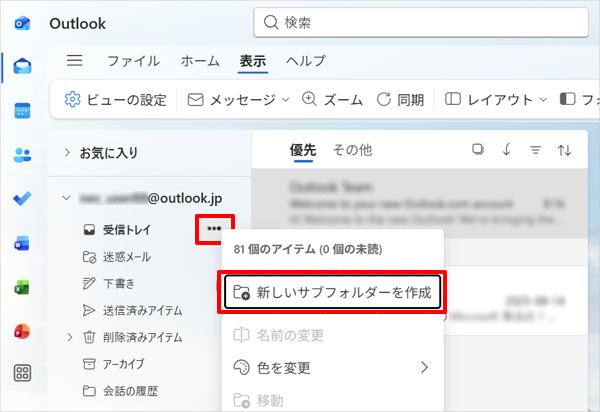Open the message filter icon
The image size is (600, 412).
coord(535,150)
